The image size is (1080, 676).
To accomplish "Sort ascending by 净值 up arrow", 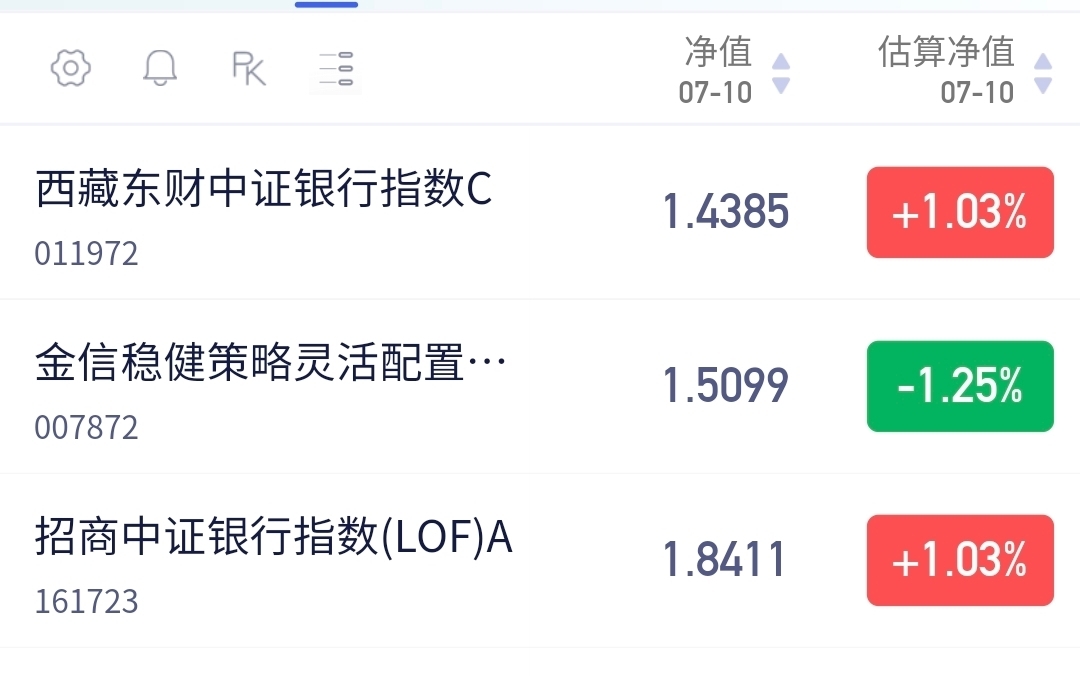I will click(780, 61).
